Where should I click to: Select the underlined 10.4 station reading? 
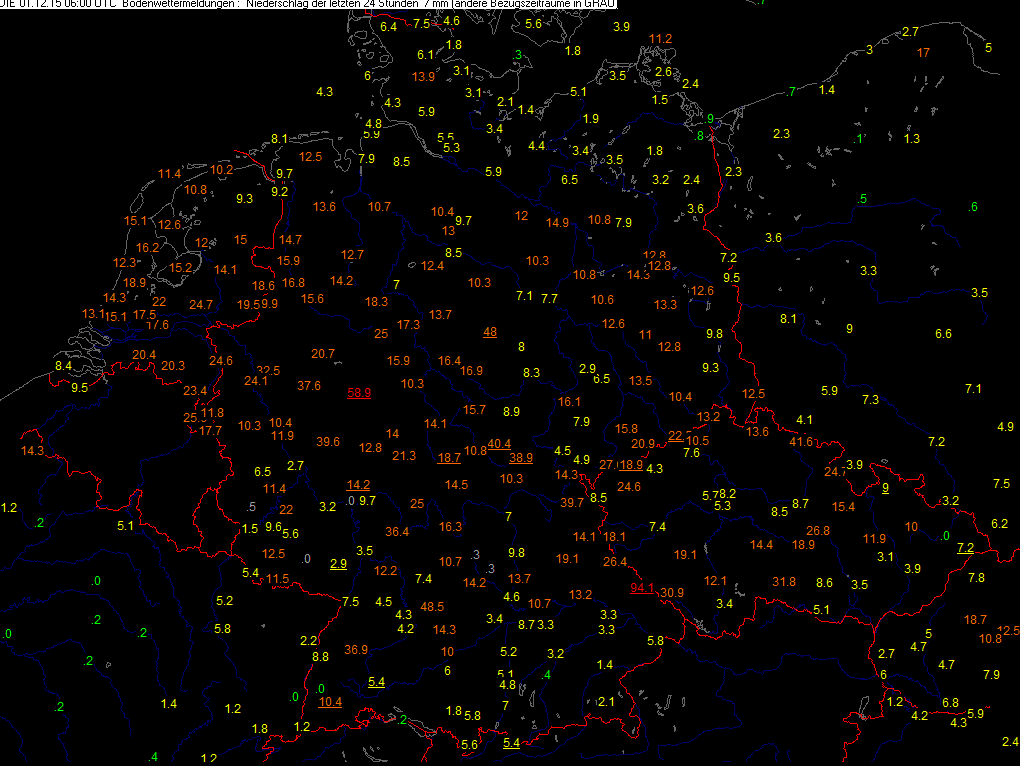coord(330,701)
